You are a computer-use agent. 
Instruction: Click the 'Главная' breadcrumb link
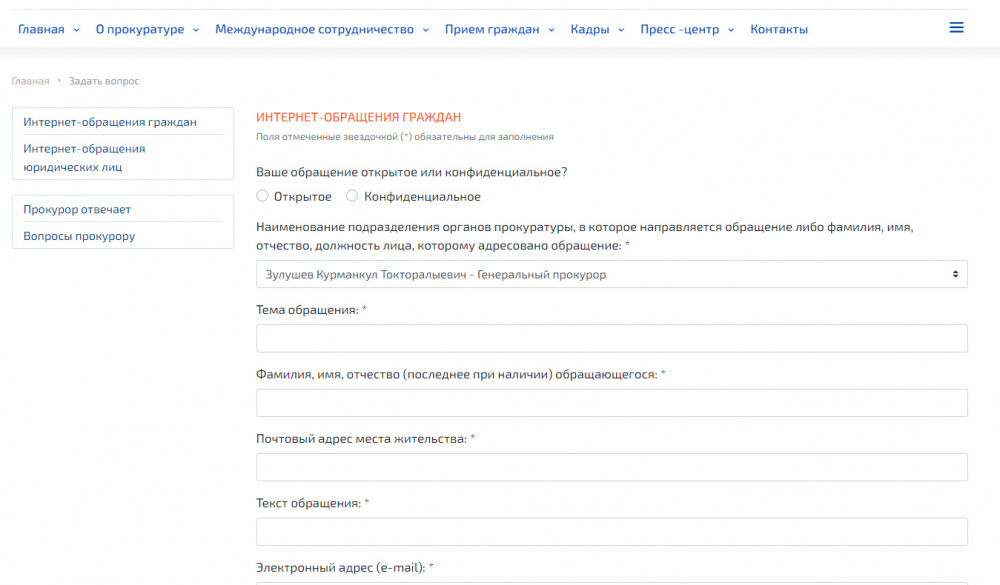click(x=30, y=81)
